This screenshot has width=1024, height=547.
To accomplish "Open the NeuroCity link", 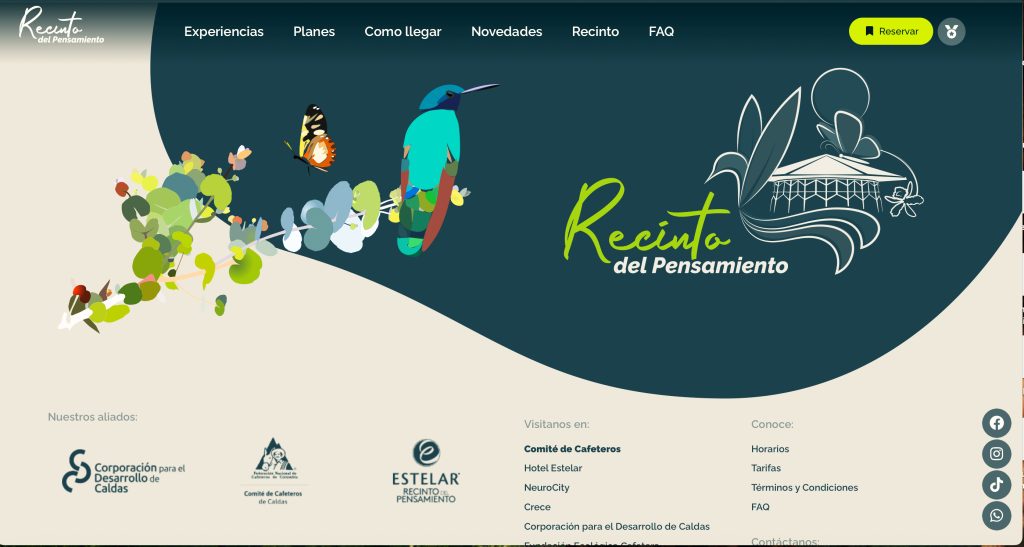I will click(546, 488).
